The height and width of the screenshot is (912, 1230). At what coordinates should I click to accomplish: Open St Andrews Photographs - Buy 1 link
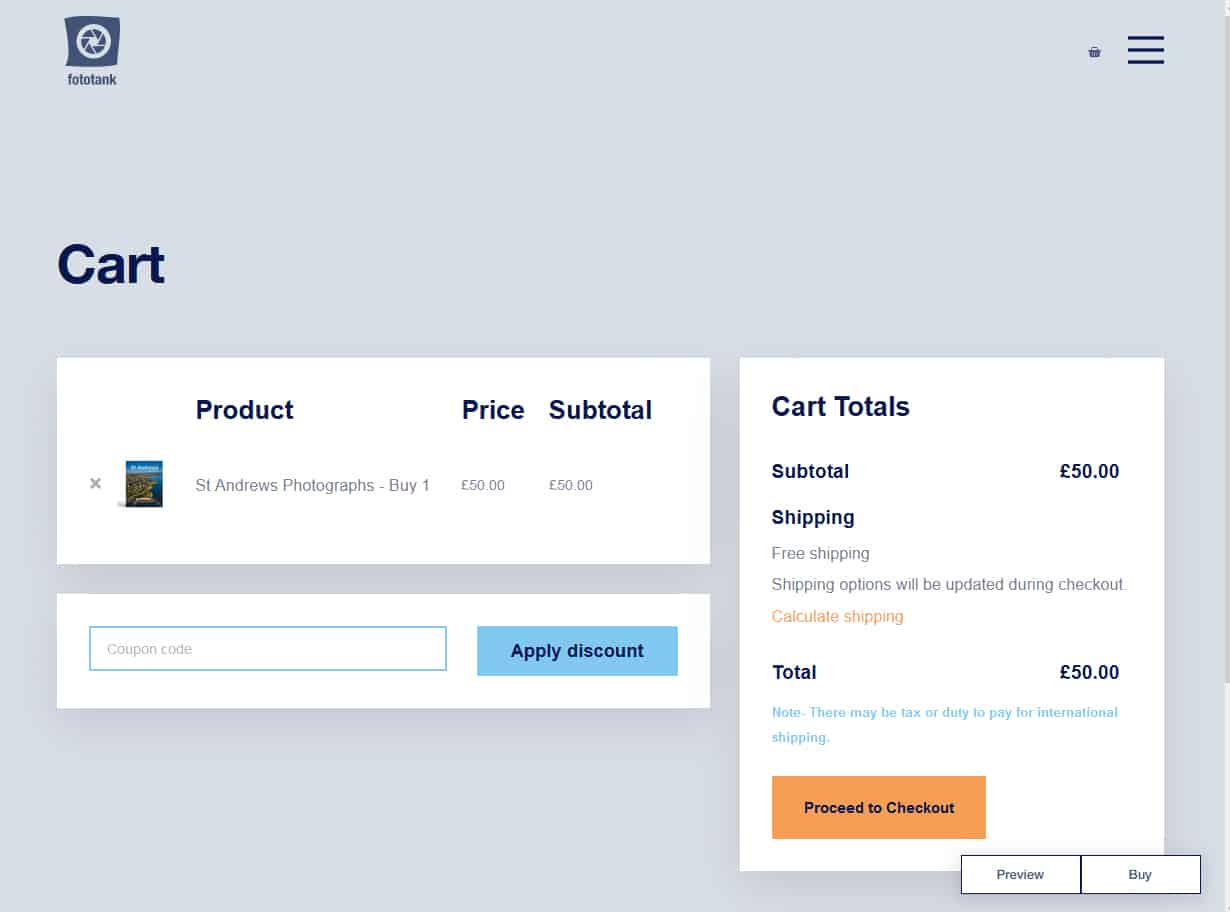(312, 485)
